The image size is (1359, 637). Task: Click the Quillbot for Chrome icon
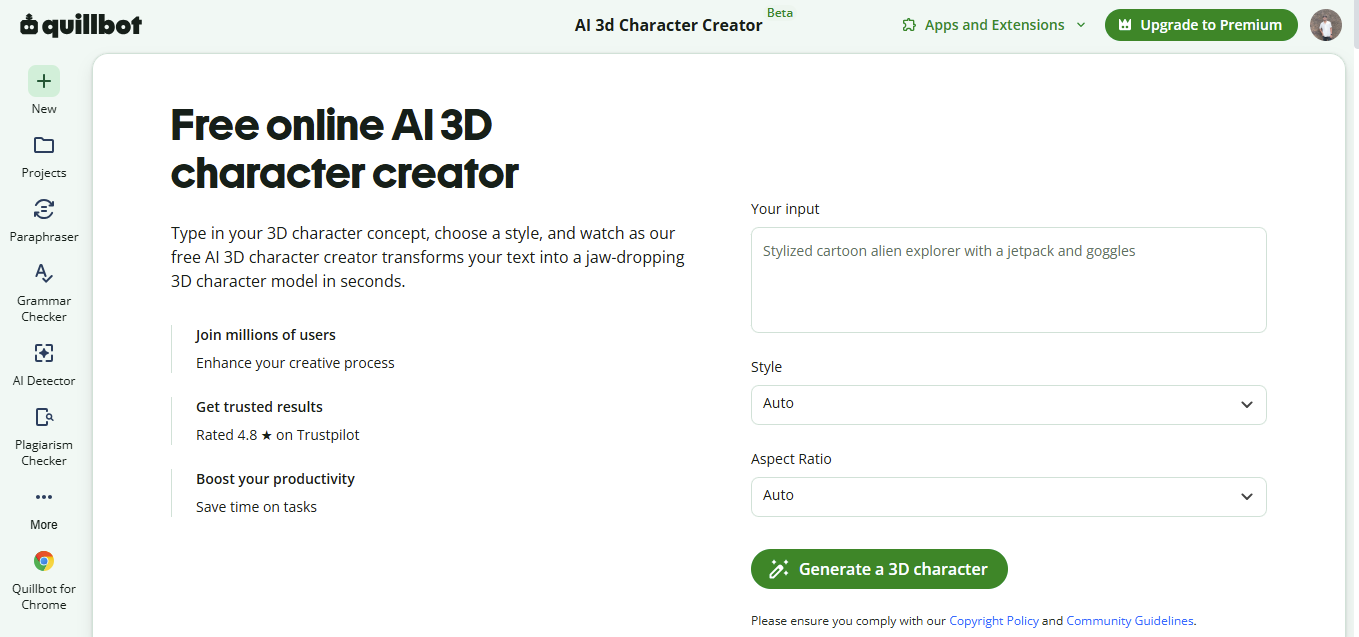pos(44,561)
